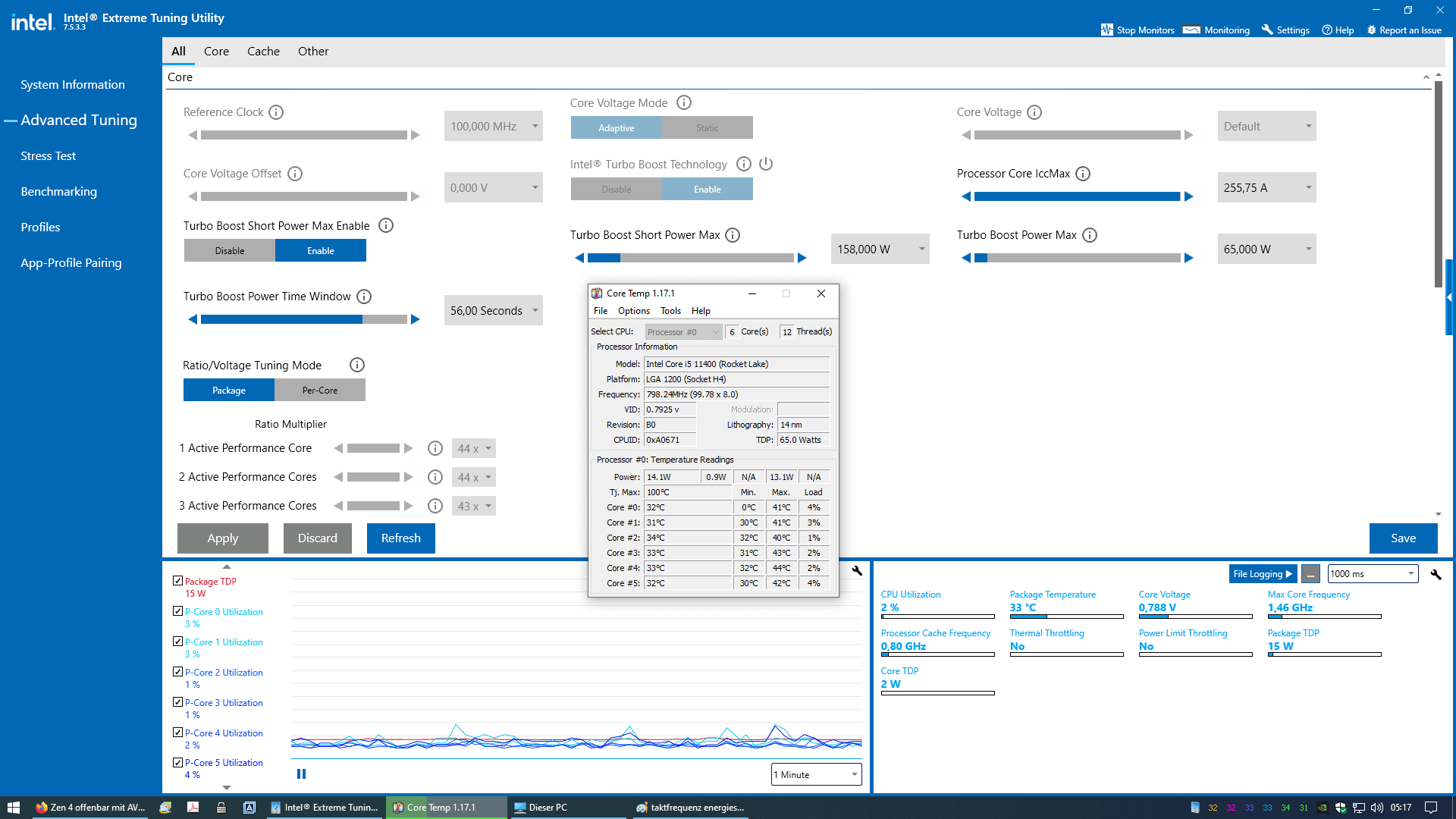Show info for Reference Clock
This screenshot has width=1456, height=819.
276,112
